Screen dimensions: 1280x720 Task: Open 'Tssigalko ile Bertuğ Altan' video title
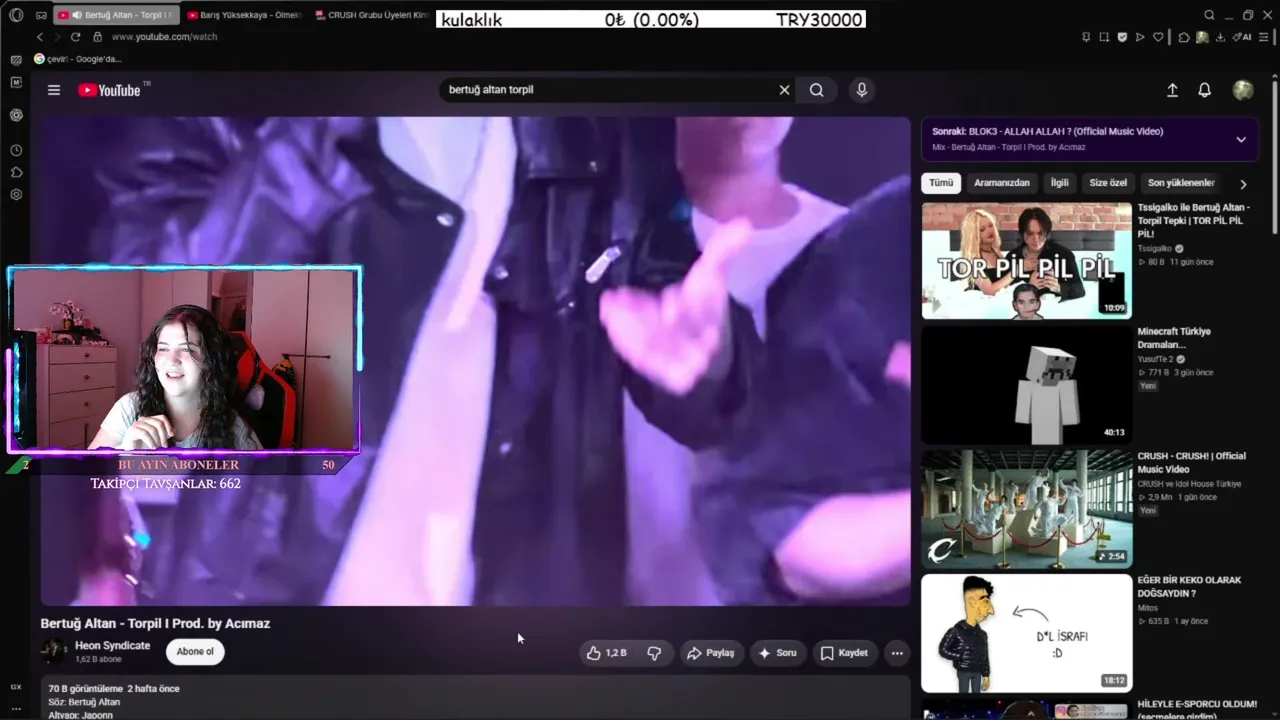coord(1194,220)
